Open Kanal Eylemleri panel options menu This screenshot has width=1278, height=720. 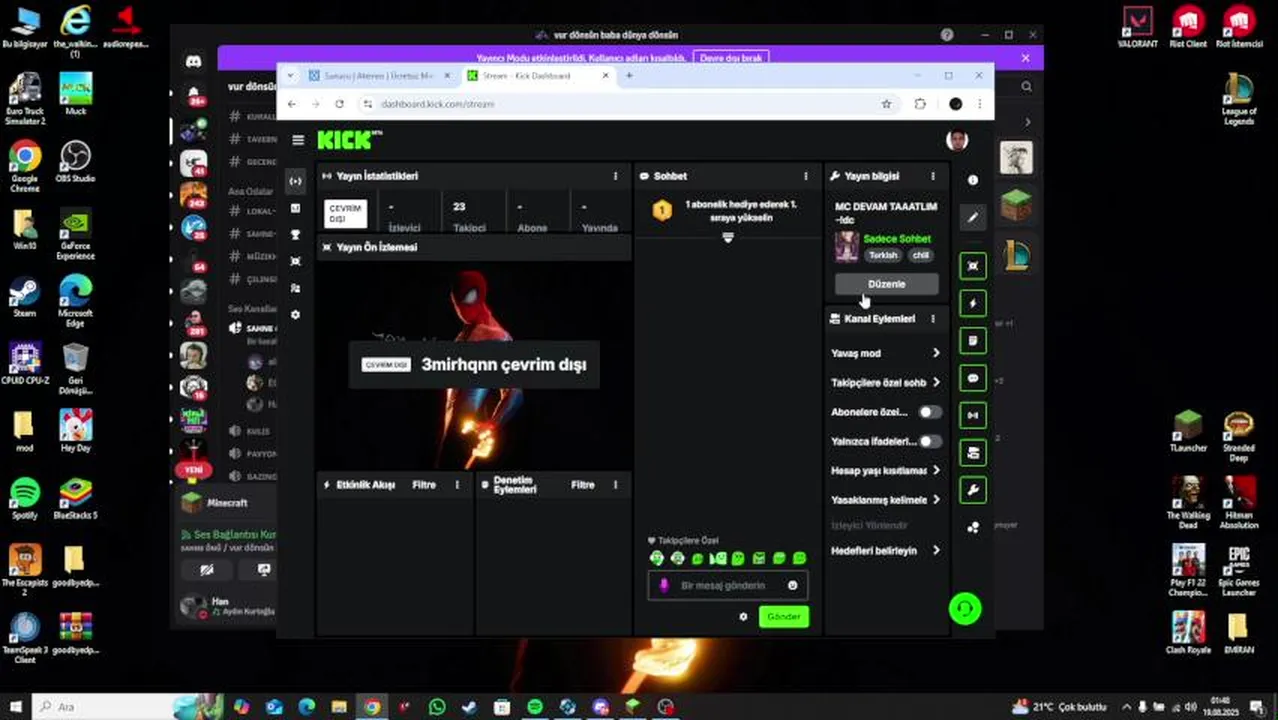[x=933, y=319]
